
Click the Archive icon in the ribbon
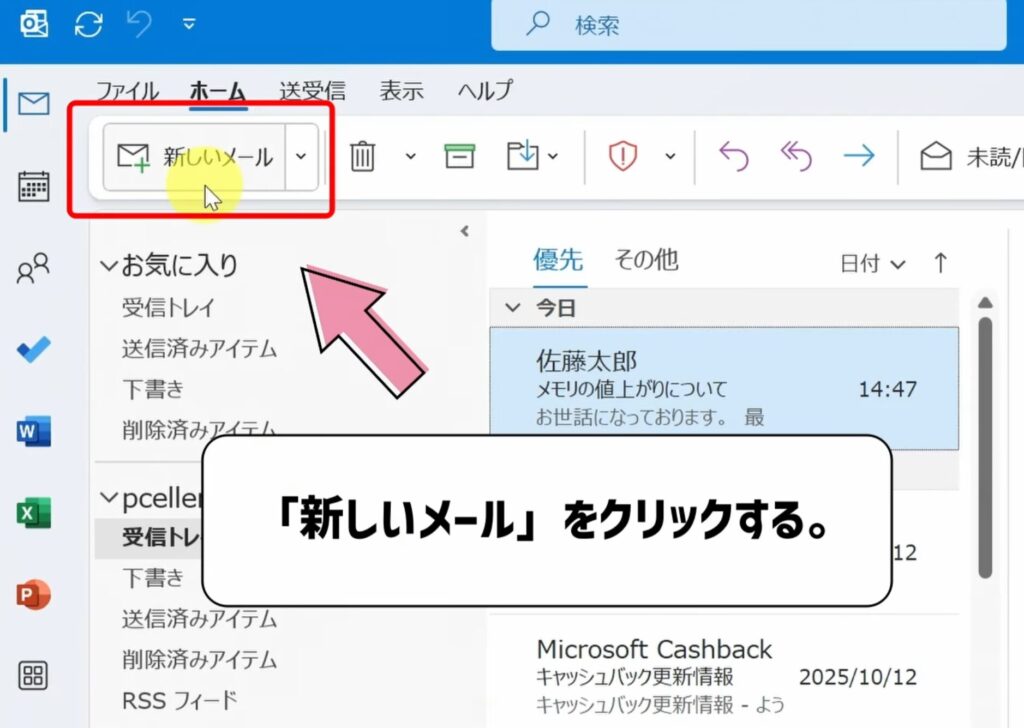459,156
